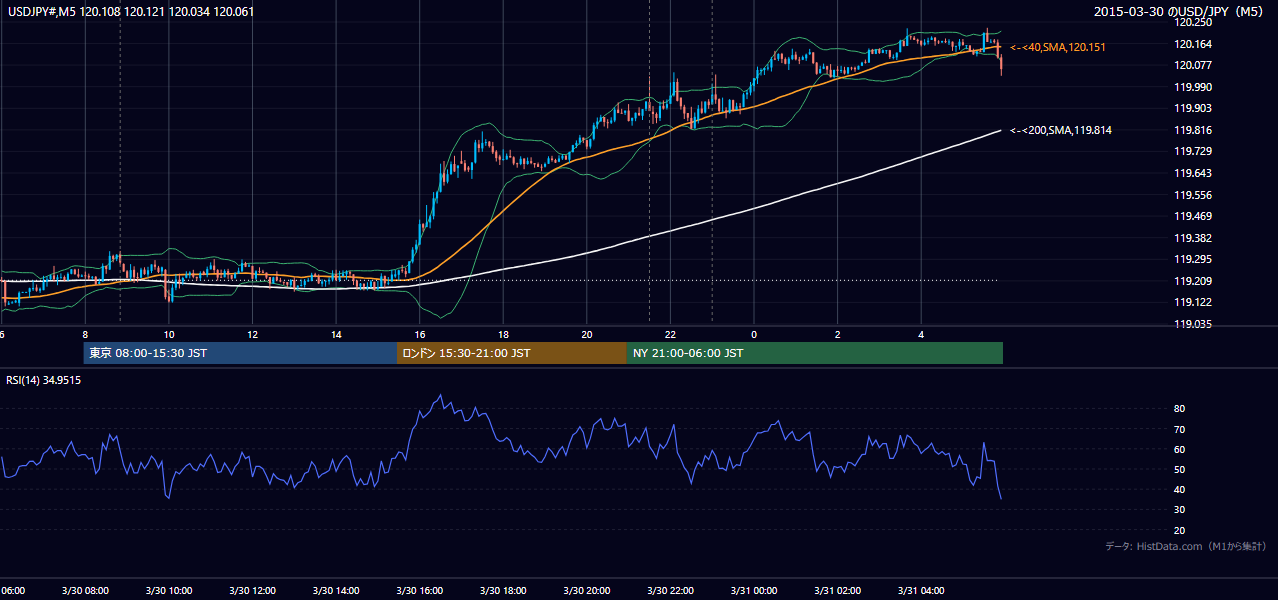1278x600 pixels.
Task: Click hour tick 0 under the price chart
Action: coord(754,334)
